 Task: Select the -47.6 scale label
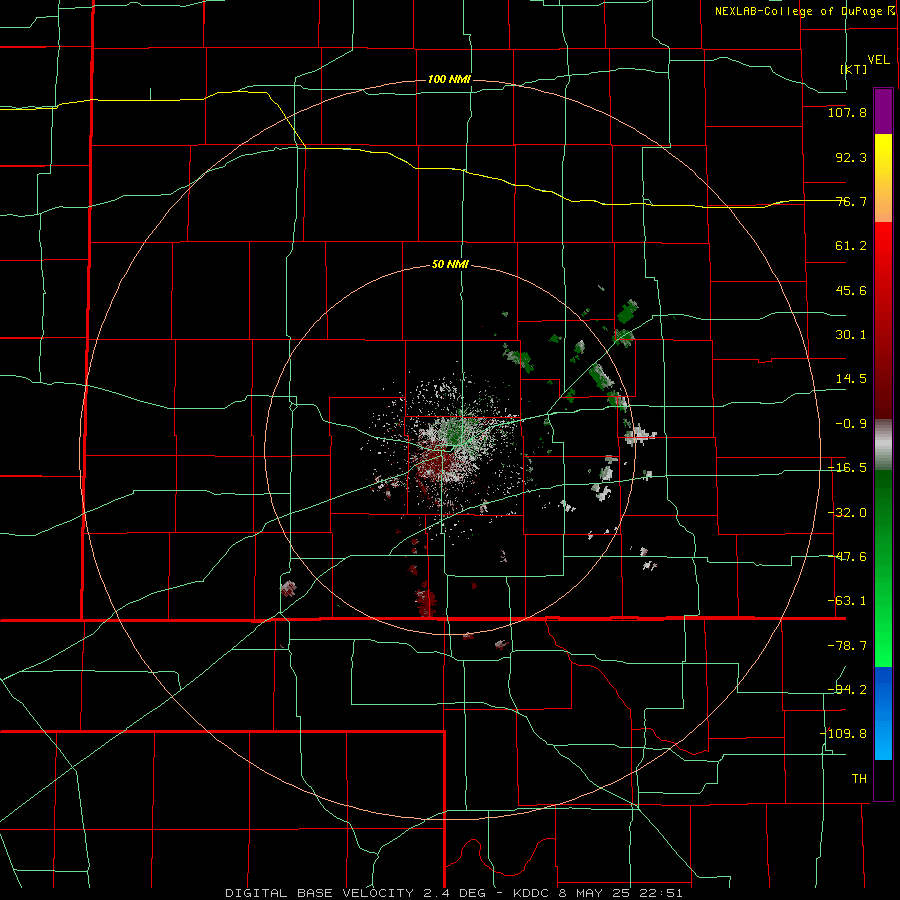pyautogui.click(x=847, y=557)
